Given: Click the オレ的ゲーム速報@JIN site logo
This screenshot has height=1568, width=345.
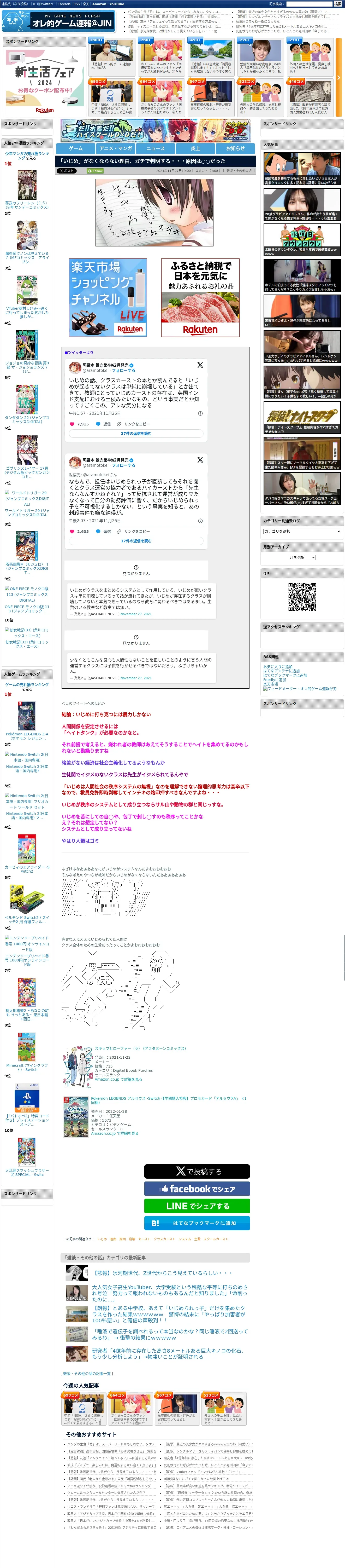Looking at the screenshot, I should [58, 21].
